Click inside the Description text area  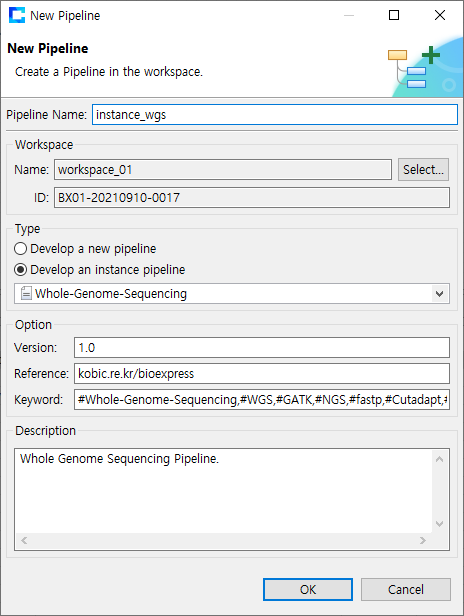tap(224, 491)
